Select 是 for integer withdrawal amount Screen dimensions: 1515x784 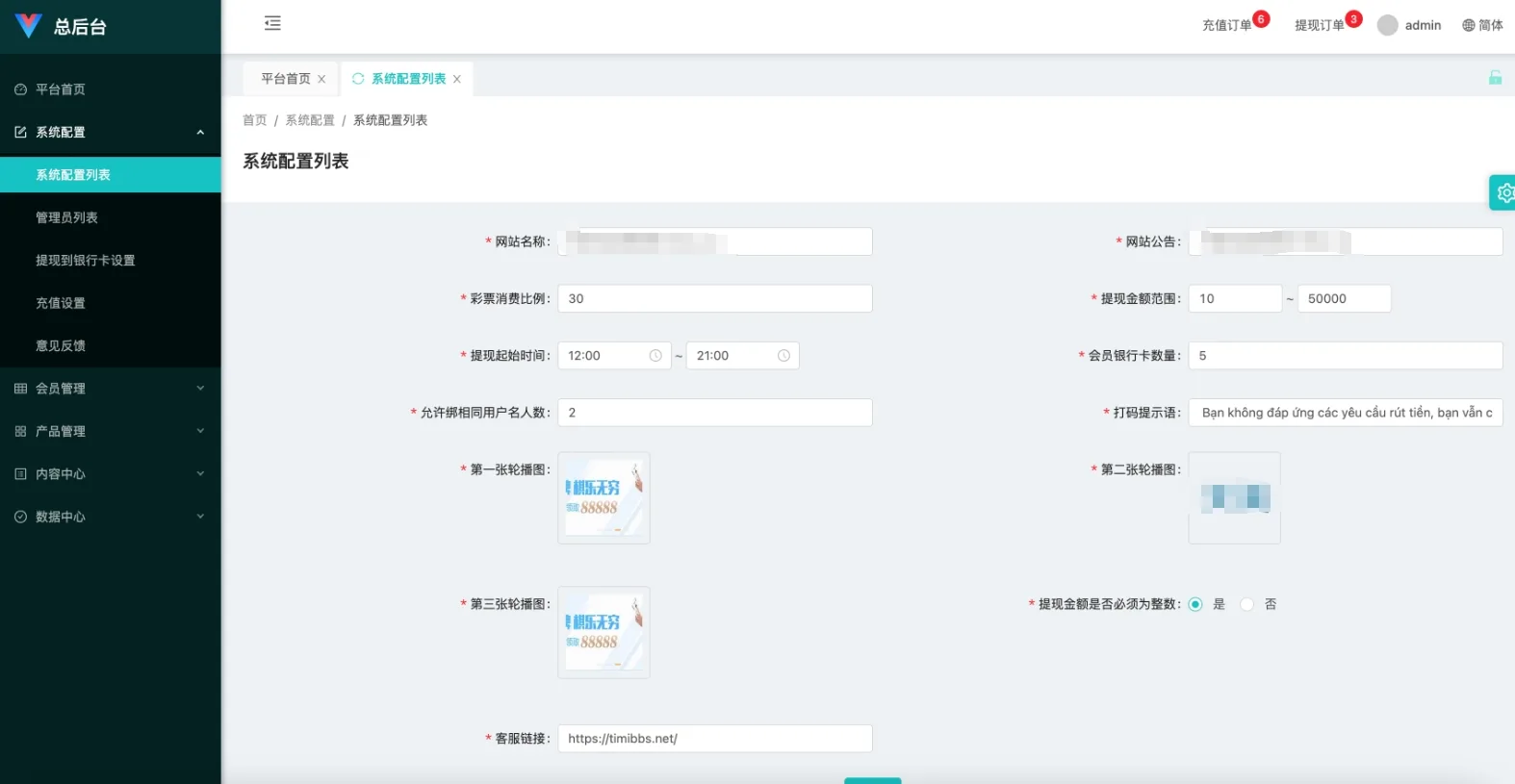tap(1195, 604)
